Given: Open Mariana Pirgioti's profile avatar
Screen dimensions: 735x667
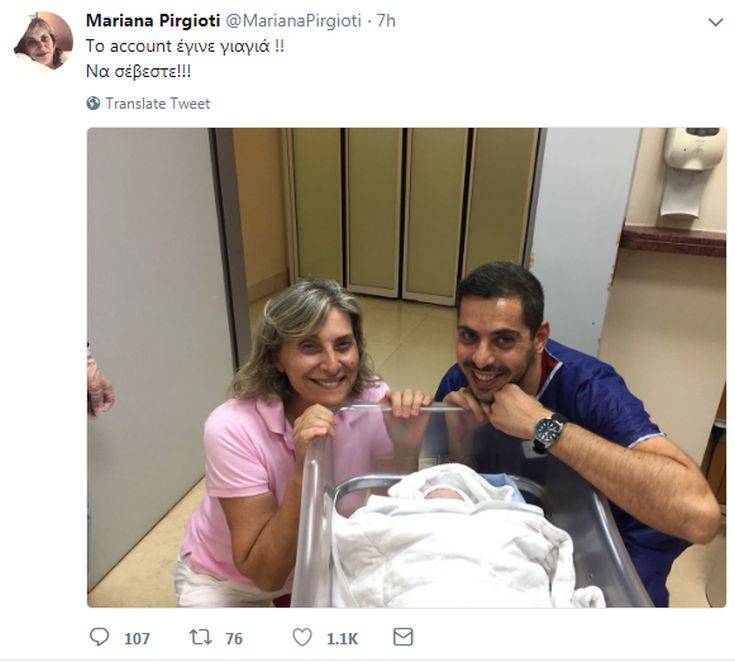Looking at the screenshot, I should click(43, 41).
